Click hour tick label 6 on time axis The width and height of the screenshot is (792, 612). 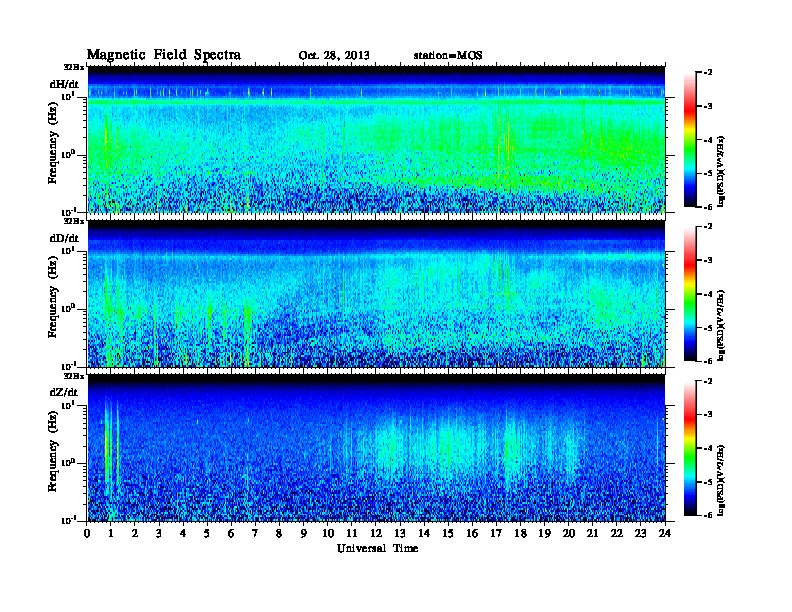(x=231, y=533)
